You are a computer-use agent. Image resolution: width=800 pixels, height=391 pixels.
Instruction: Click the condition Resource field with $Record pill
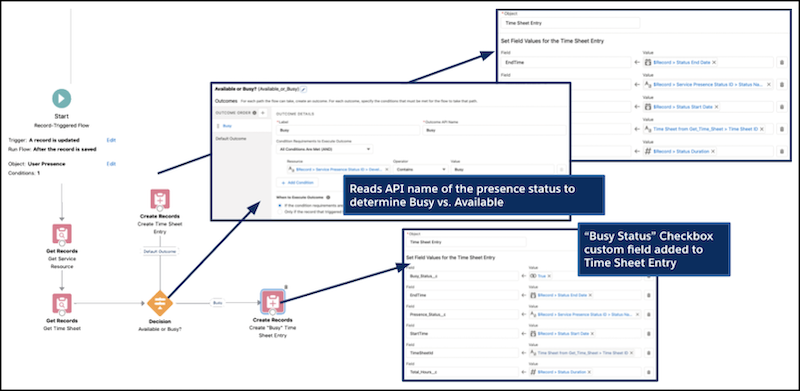click(339, 169)
